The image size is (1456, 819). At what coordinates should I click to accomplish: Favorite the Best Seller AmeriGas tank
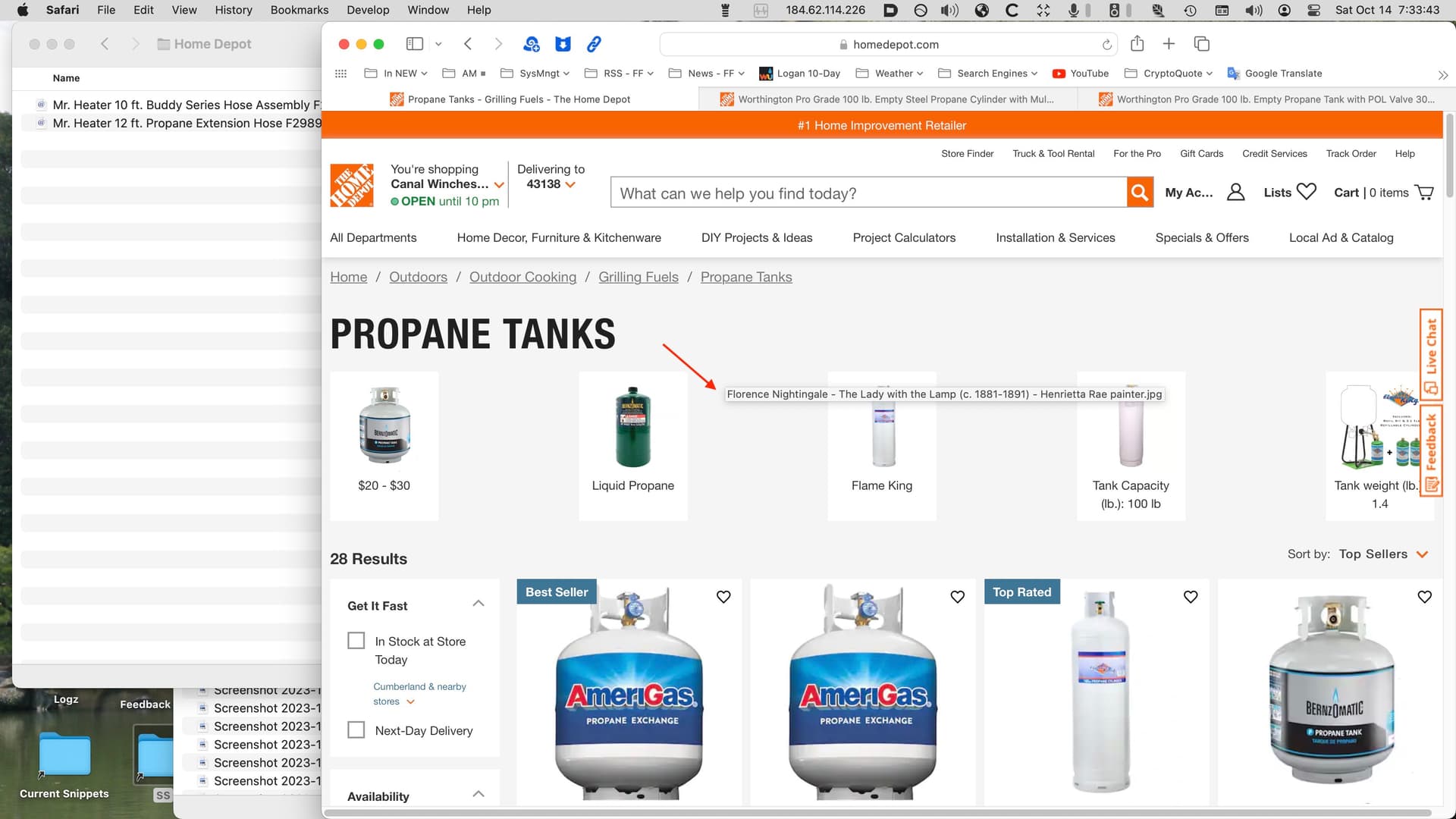coord(723,598)
